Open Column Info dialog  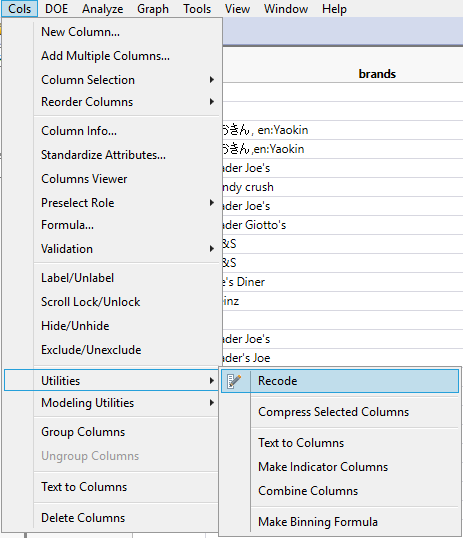[79, 131]
